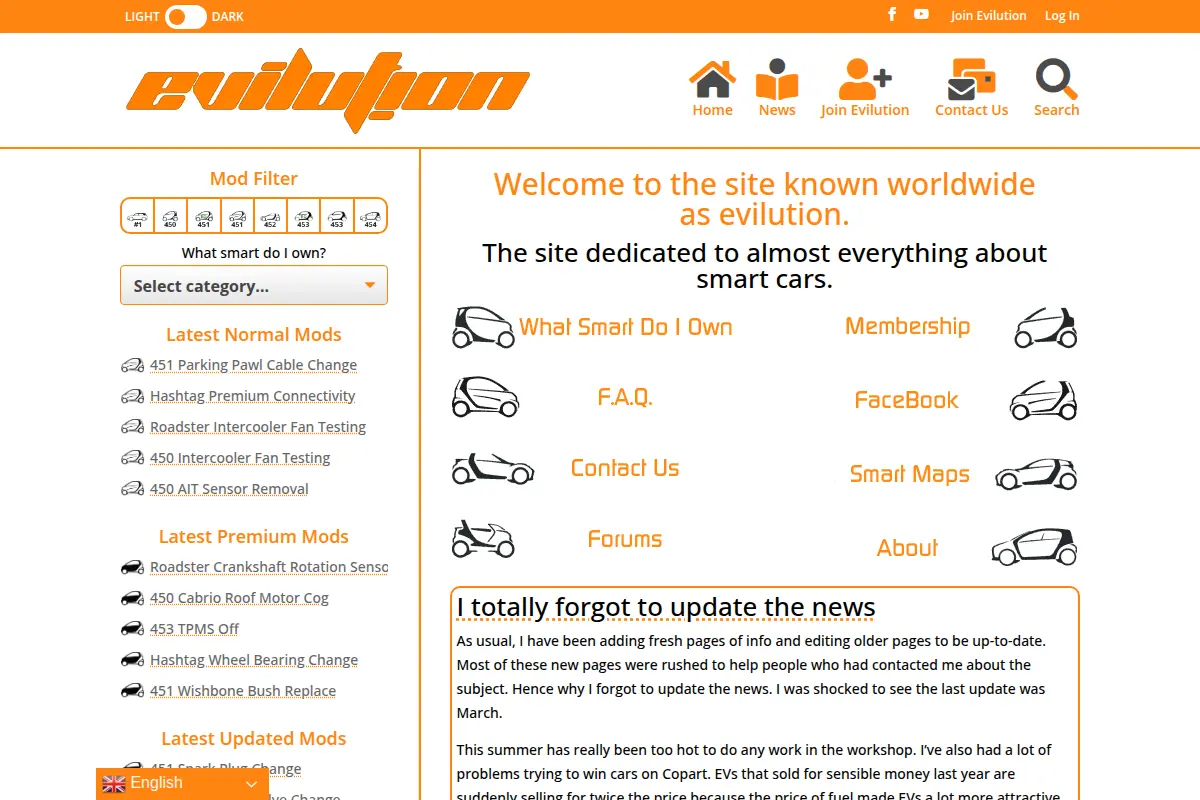Click the Latest Normal Mods heading

tap(254, 335)
